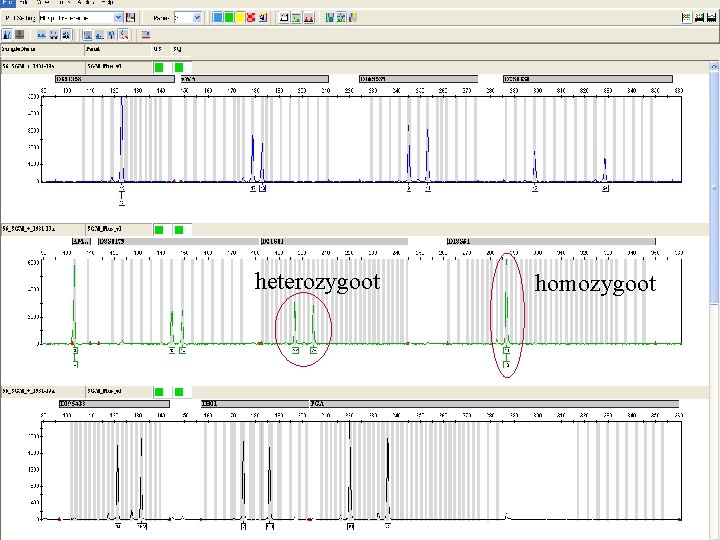Click the save icon next to Plot Setting
Screen dimensions: 720x540
[131, 18]
